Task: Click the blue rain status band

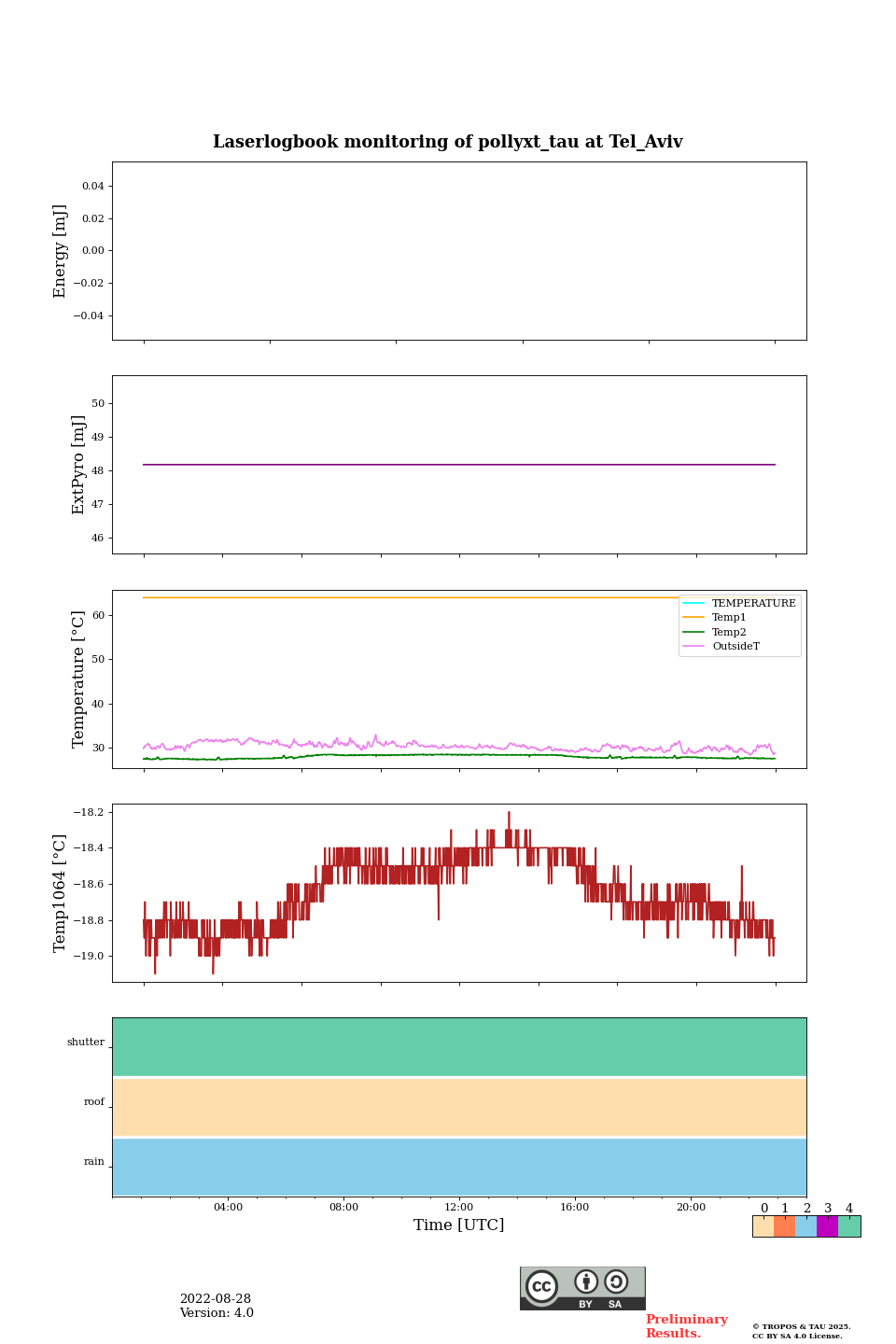Action: (459, 1167)
